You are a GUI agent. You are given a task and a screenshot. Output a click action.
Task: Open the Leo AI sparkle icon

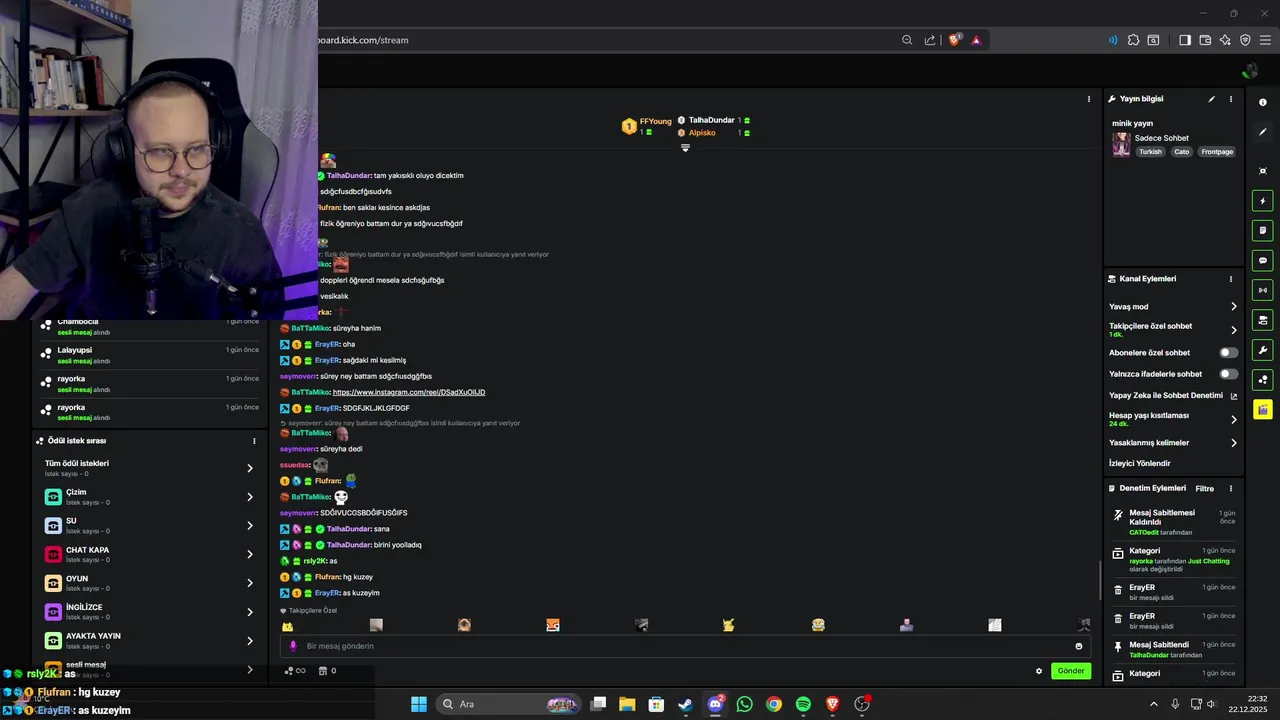pos(1225,40)
